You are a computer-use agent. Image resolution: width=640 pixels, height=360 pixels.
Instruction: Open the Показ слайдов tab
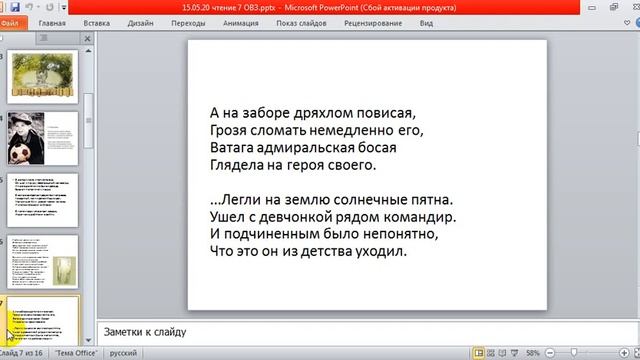(x=301, y=23)
